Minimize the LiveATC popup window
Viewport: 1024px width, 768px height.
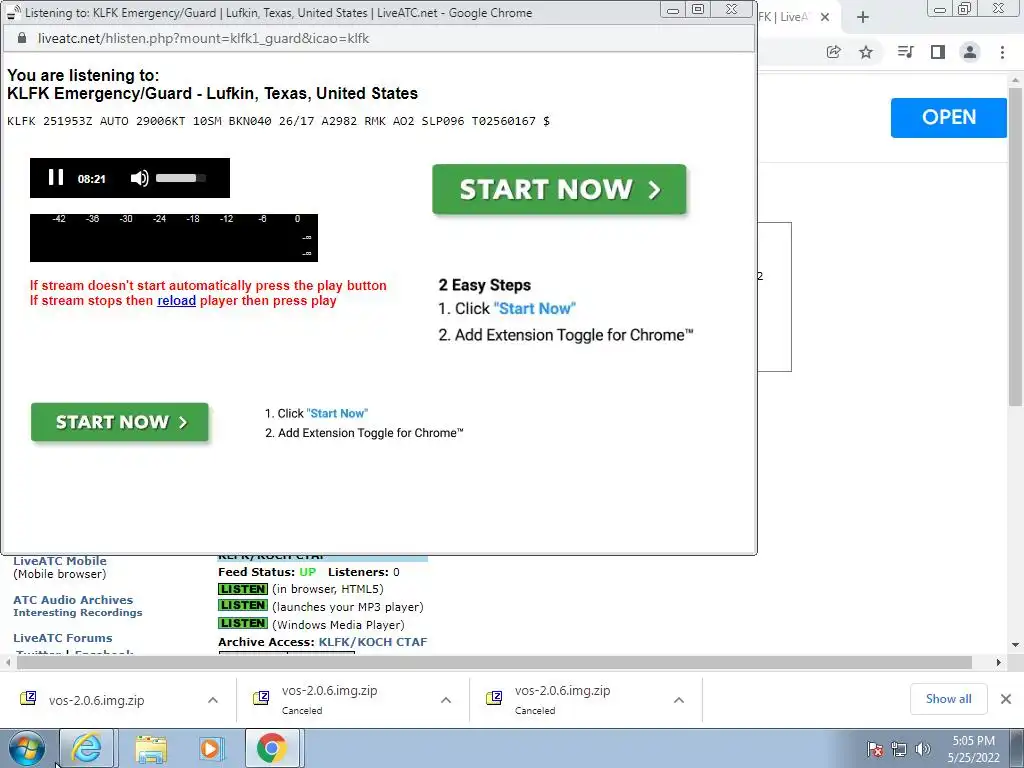(673, 9)
